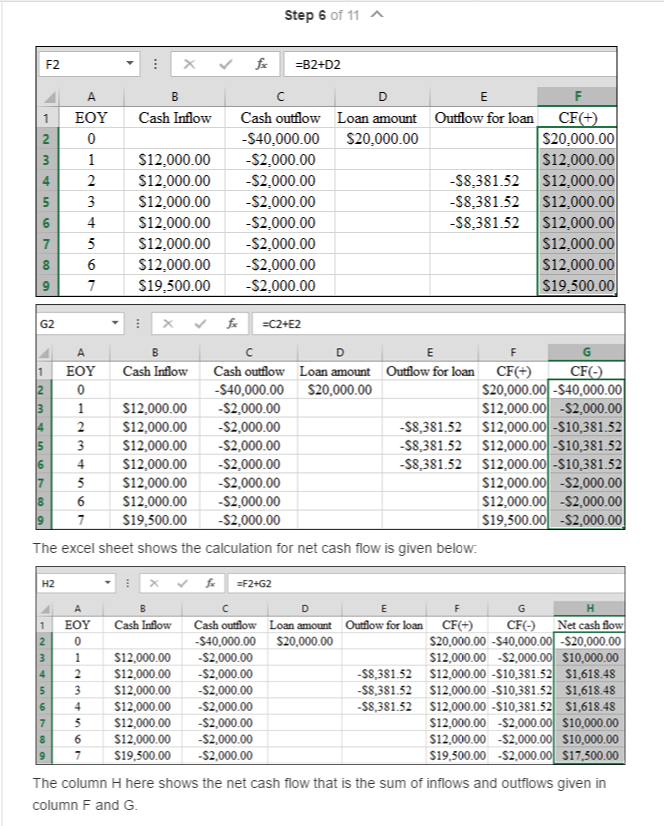Click the CF(-) header cell in second sheet

coord(586,371)
